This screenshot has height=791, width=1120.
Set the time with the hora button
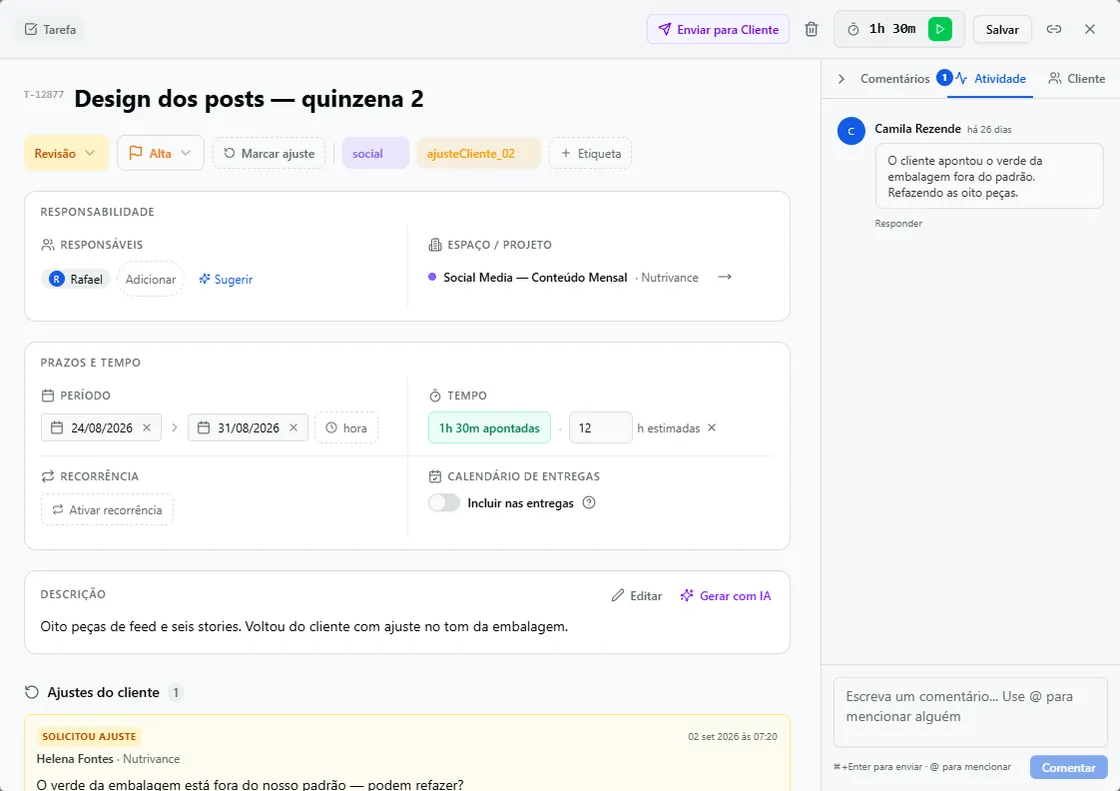click(x=346, y=428)
